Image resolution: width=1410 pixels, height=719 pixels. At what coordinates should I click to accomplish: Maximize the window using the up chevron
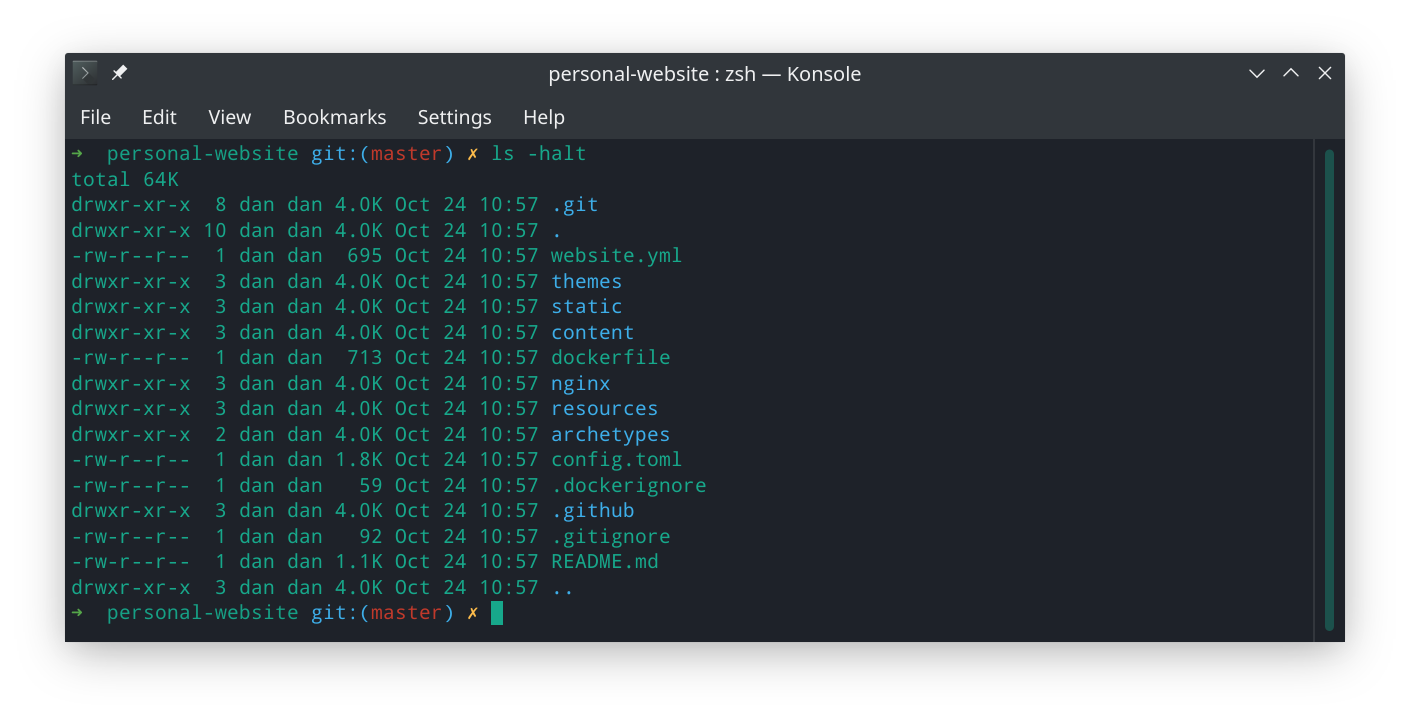coord(1291,73)
